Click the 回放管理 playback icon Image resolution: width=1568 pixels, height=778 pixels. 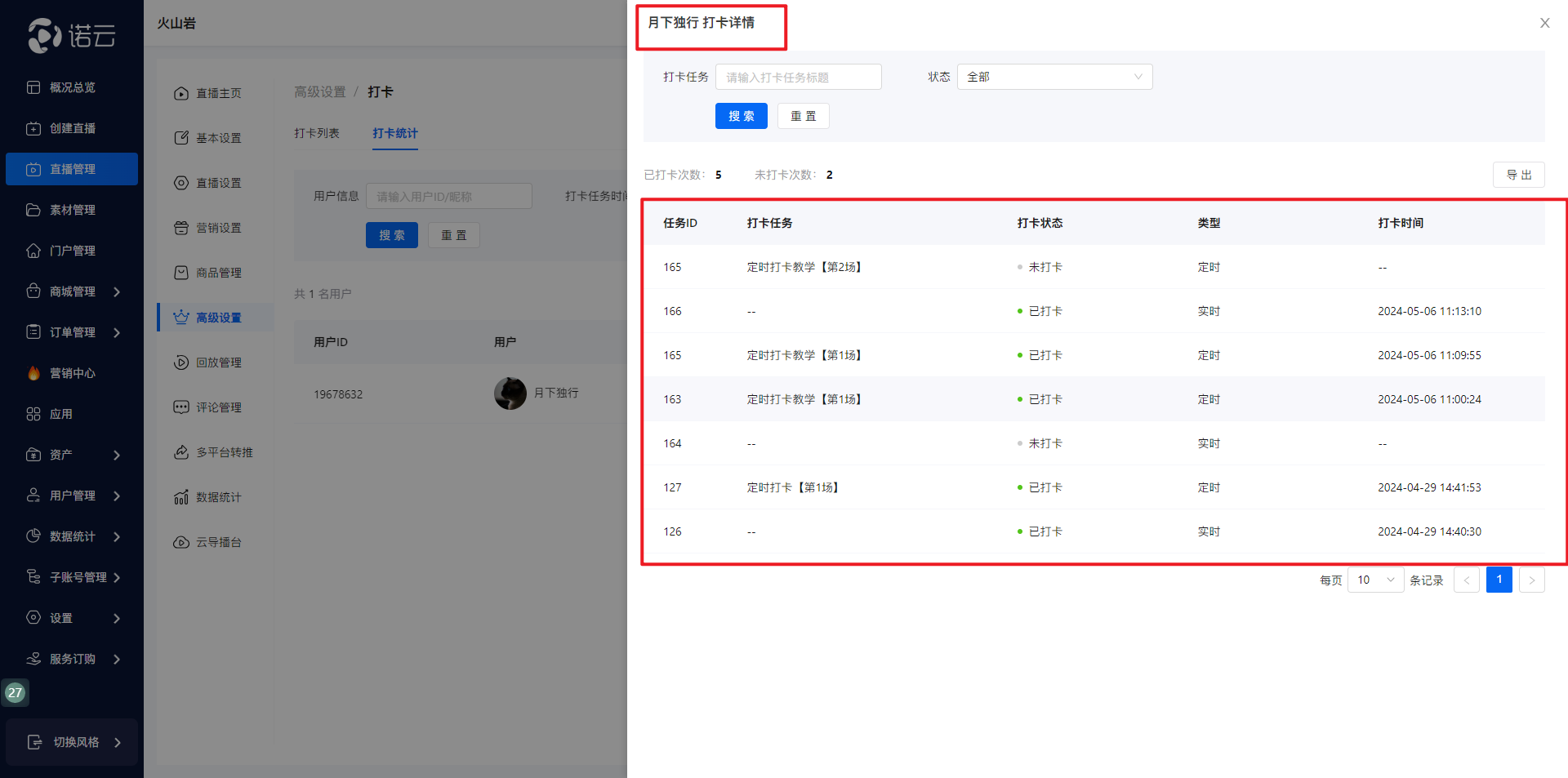pyautogui.click(x=181, y=362)
